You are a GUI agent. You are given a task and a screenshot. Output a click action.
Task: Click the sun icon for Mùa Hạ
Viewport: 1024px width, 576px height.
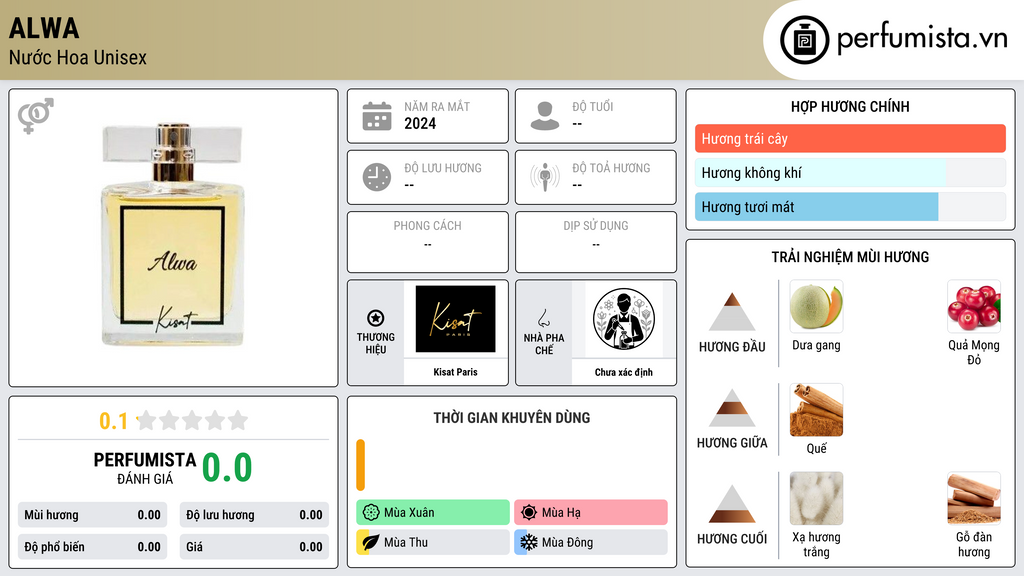coord(529,513)
